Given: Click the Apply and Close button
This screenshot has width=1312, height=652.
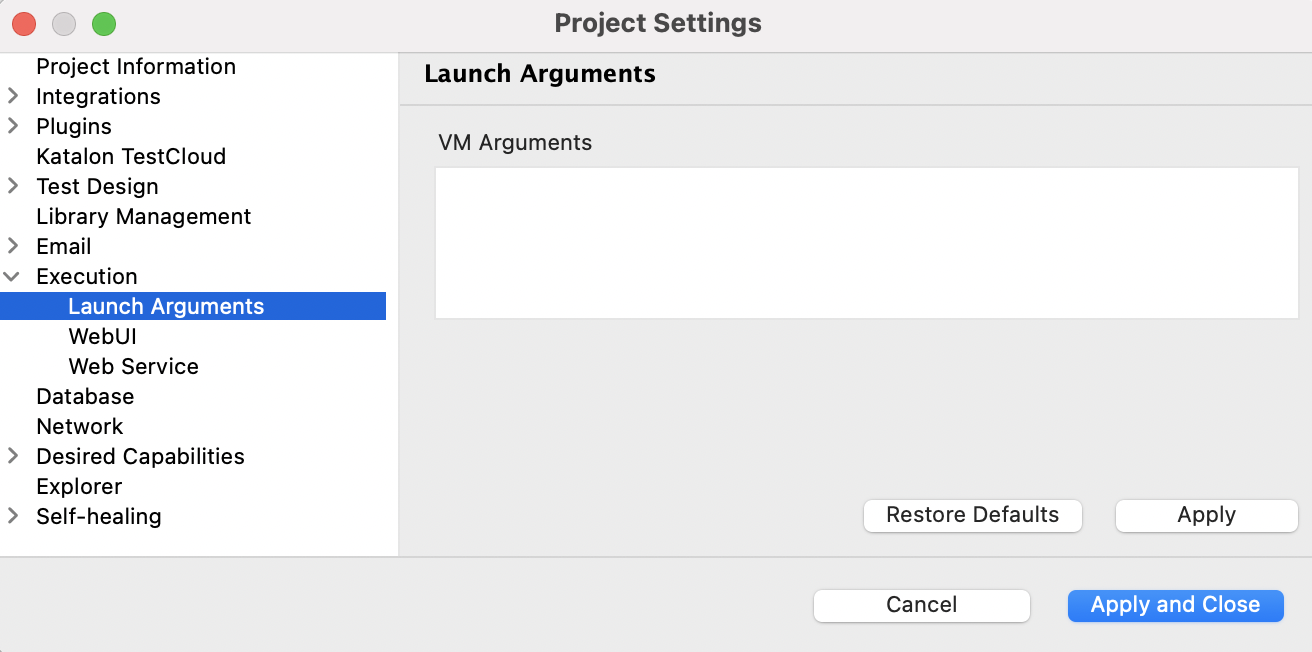Looking at the screenshot, I should tap(1176, 605).
